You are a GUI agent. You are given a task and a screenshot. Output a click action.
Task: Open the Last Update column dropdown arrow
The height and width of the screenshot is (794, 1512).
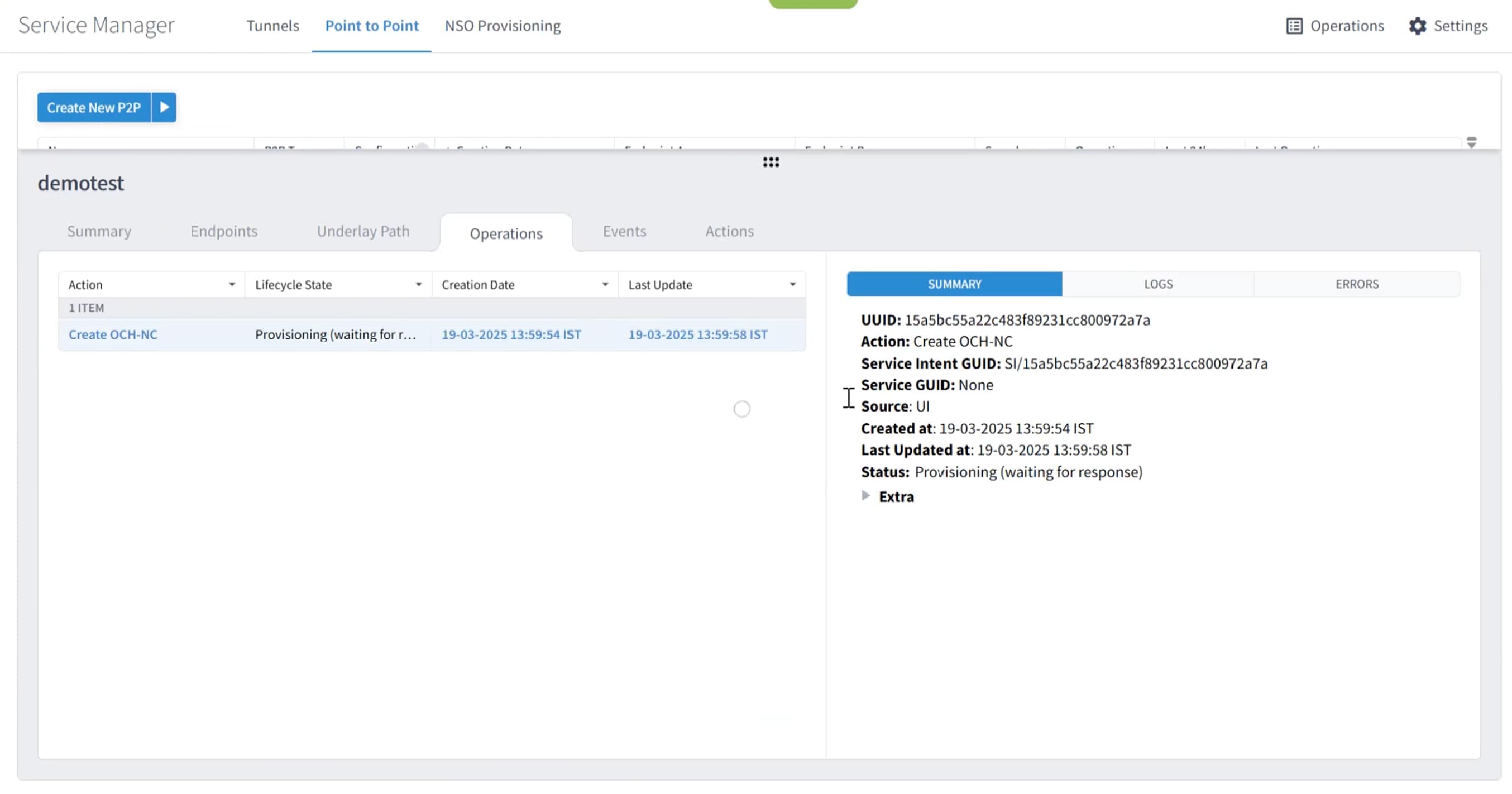[792, 285]
